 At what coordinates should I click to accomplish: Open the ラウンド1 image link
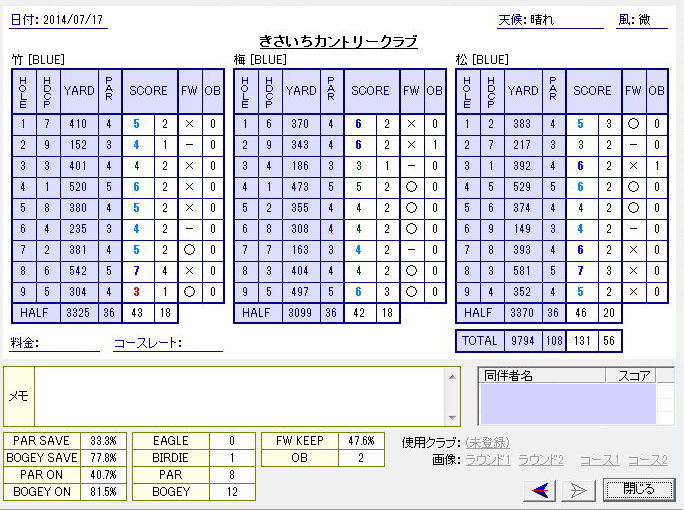click(x=488, y=460)
